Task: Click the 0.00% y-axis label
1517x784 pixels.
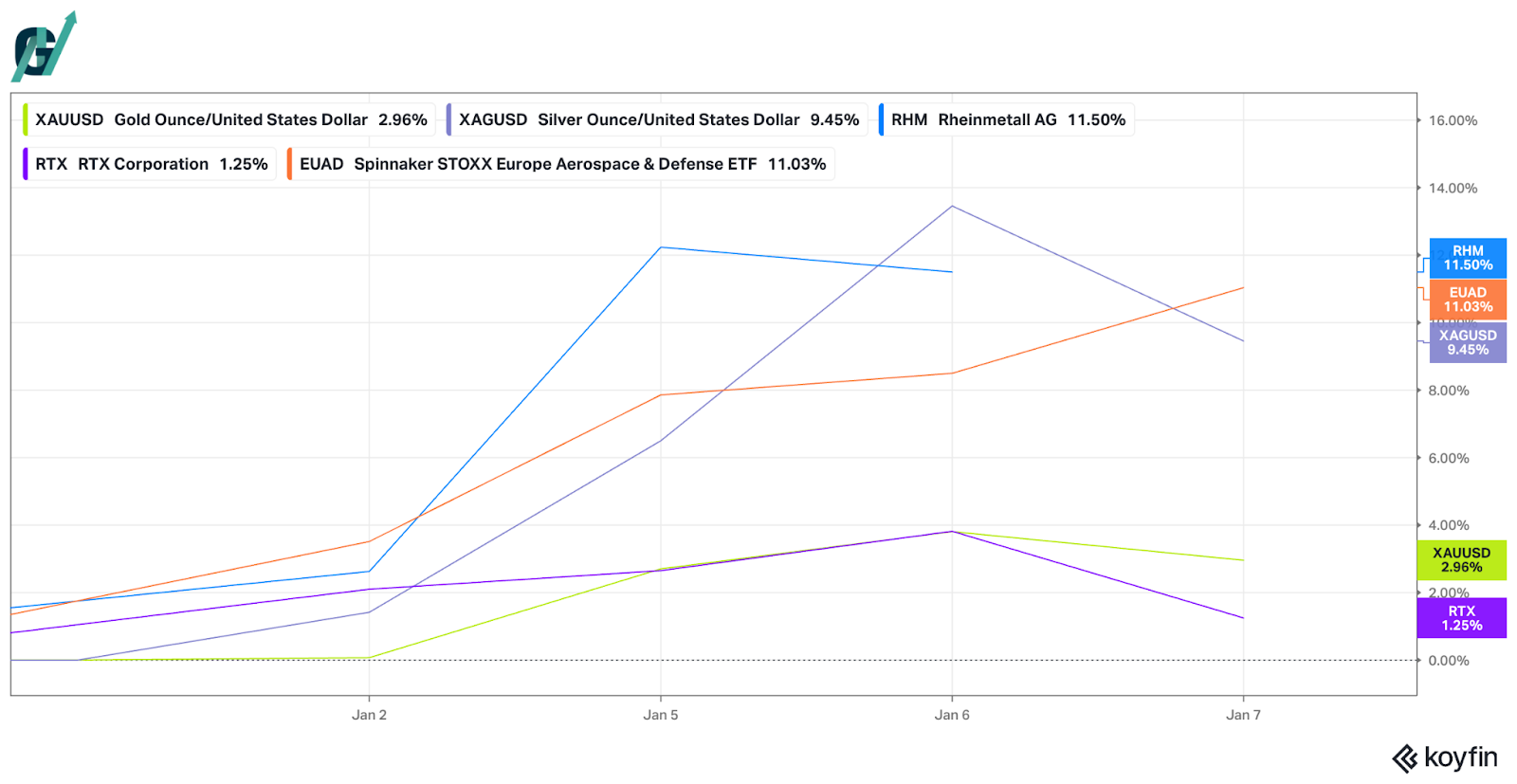Action: tap(1449, 661)
